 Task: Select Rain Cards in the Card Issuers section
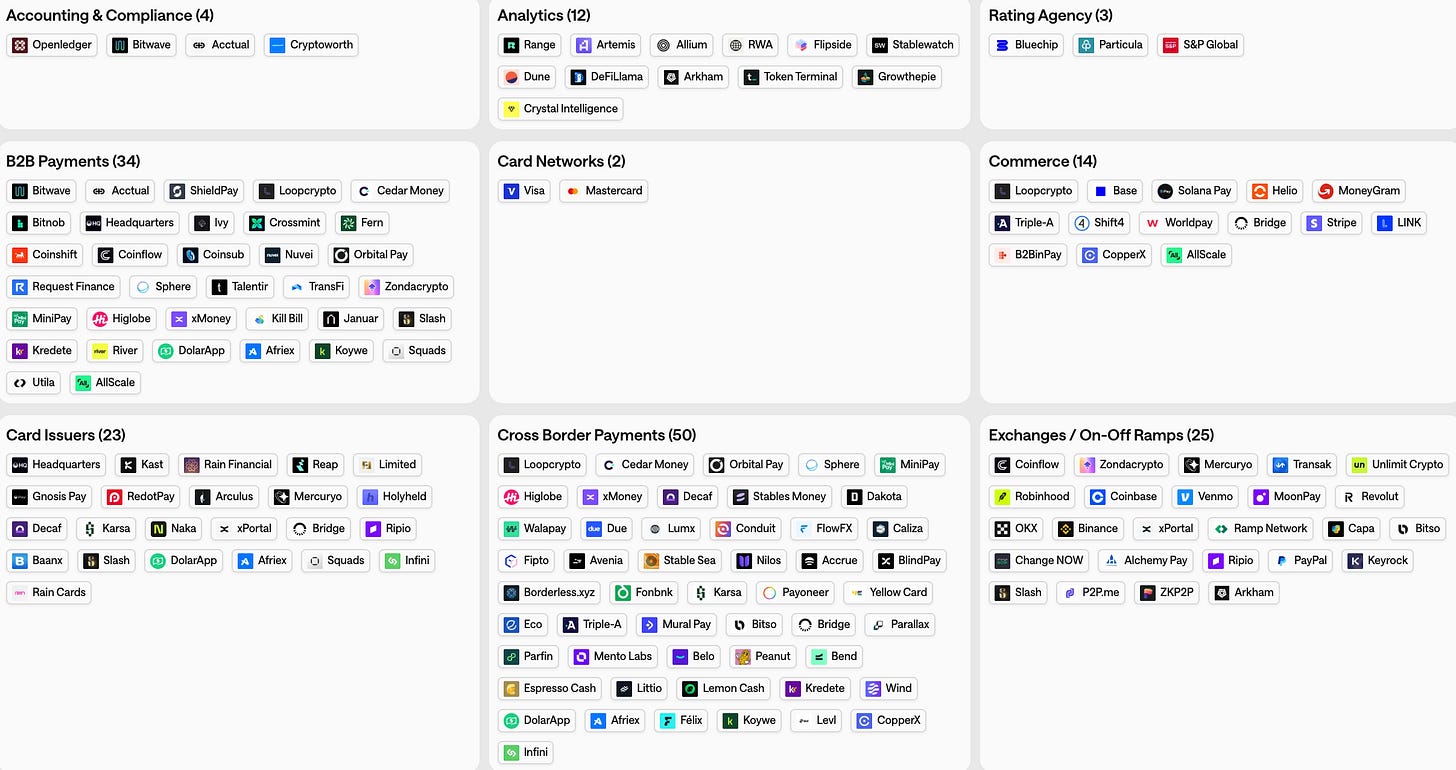coord(48,592)
